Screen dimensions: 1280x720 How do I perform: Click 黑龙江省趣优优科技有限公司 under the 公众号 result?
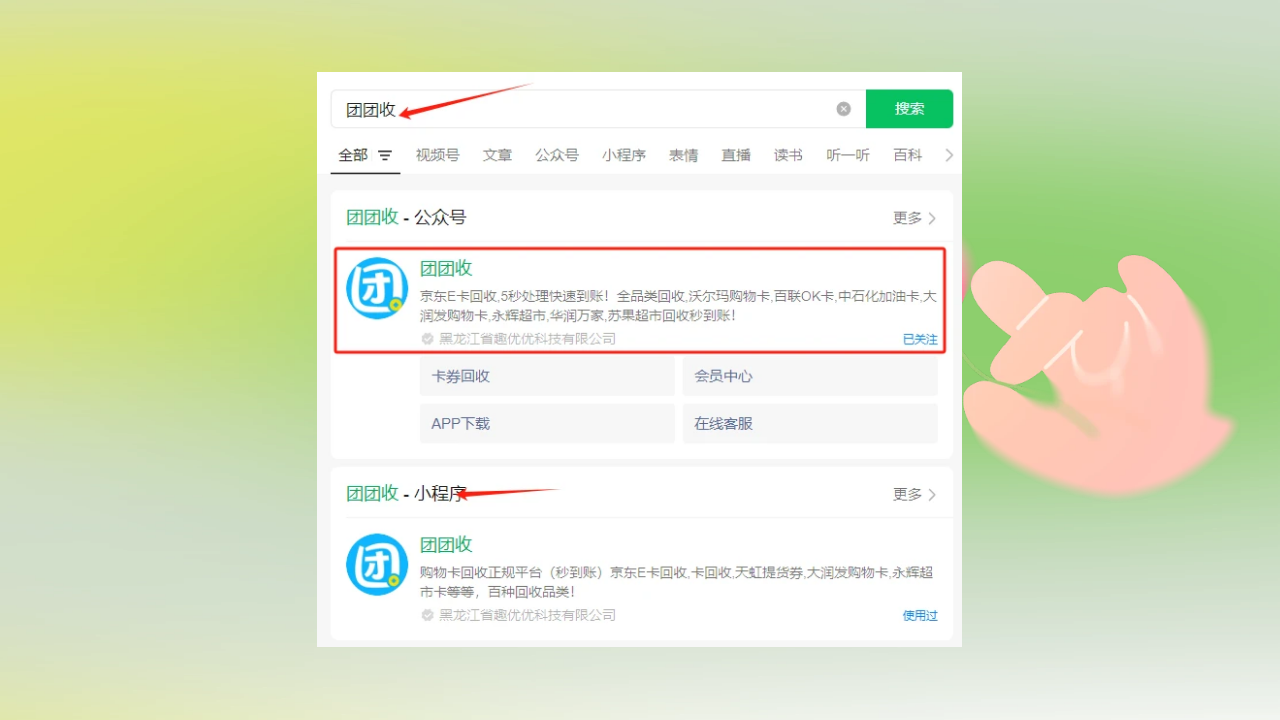pyautogui.click(x=528, y=339)
